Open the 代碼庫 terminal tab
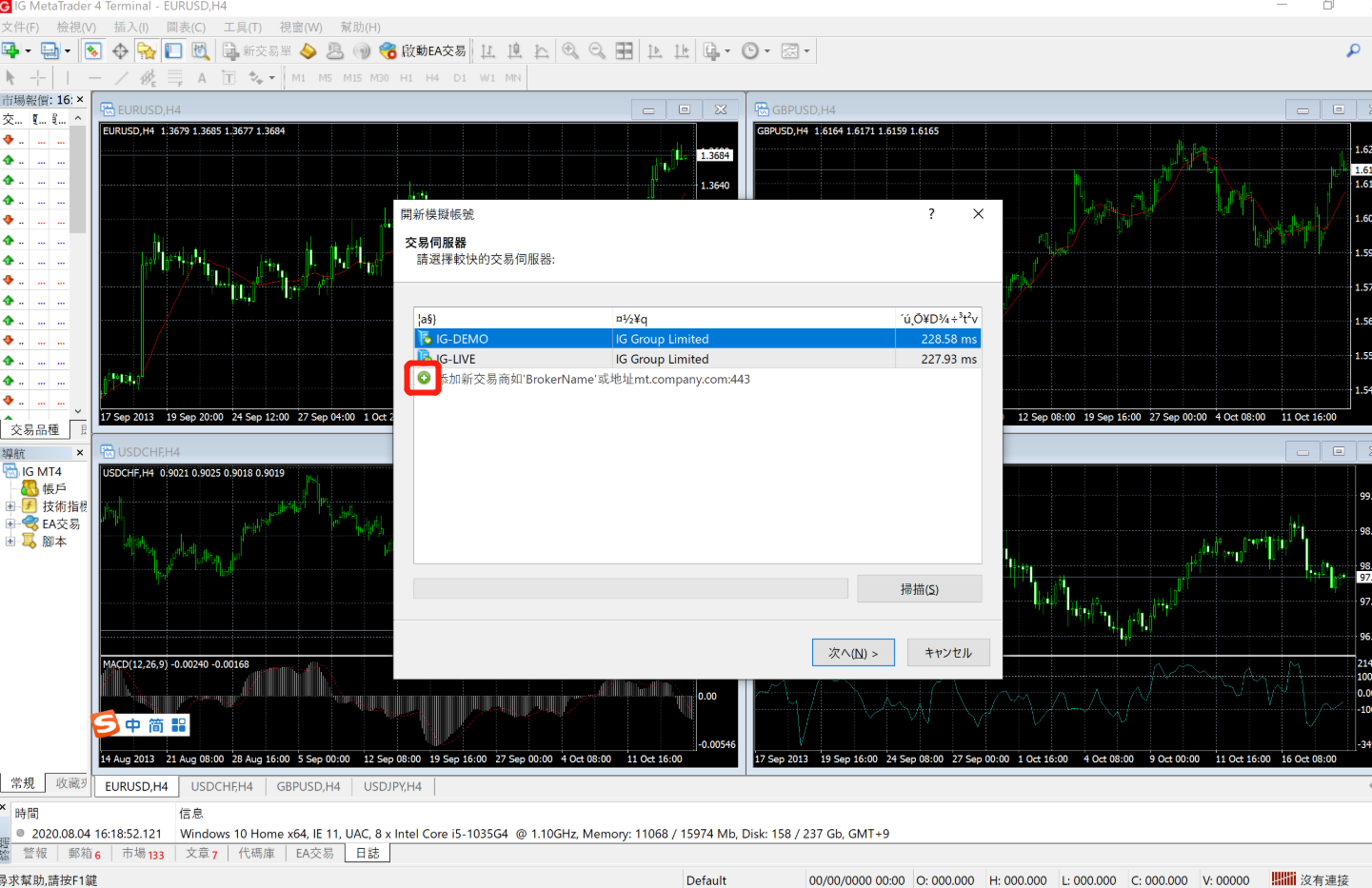 click(256, 853)
